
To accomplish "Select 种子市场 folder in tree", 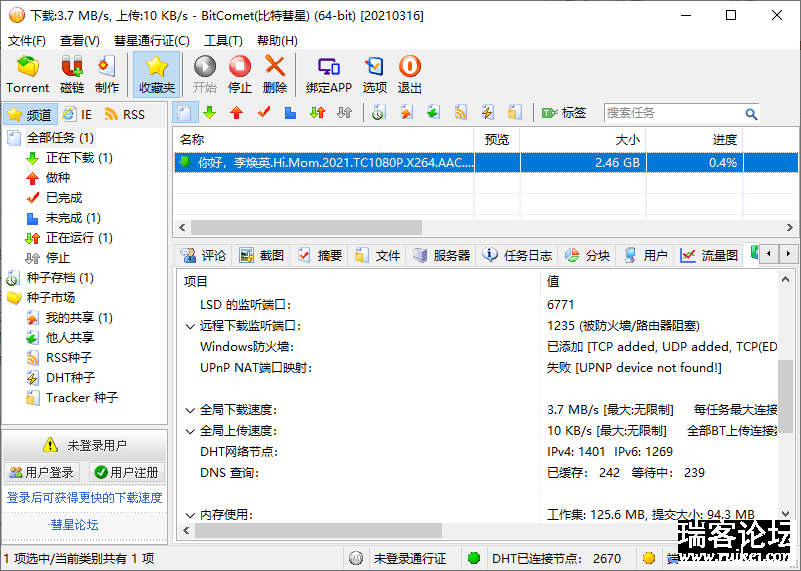I will 51,298.
